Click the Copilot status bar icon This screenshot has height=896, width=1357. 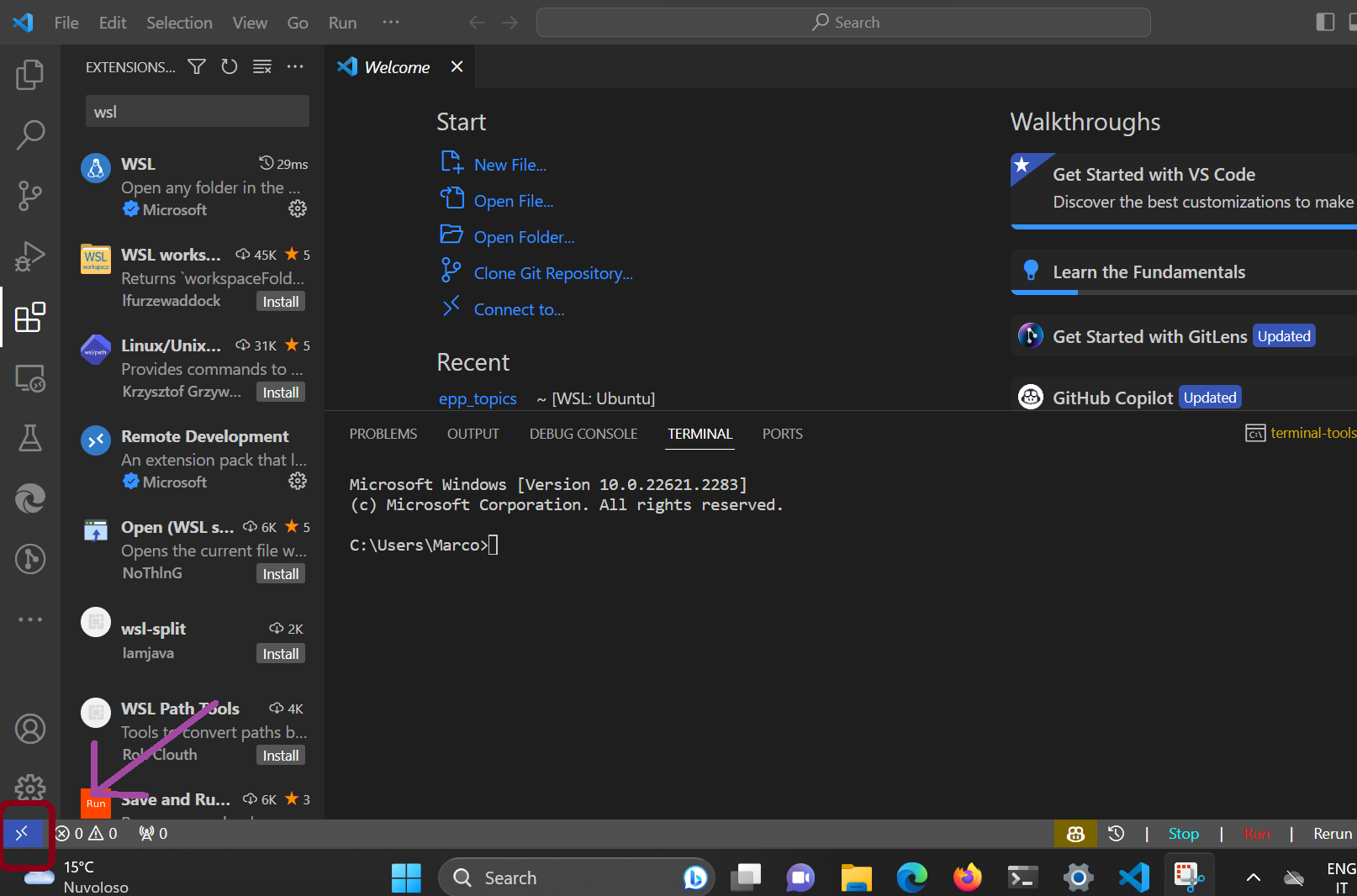pos(1075,833)
